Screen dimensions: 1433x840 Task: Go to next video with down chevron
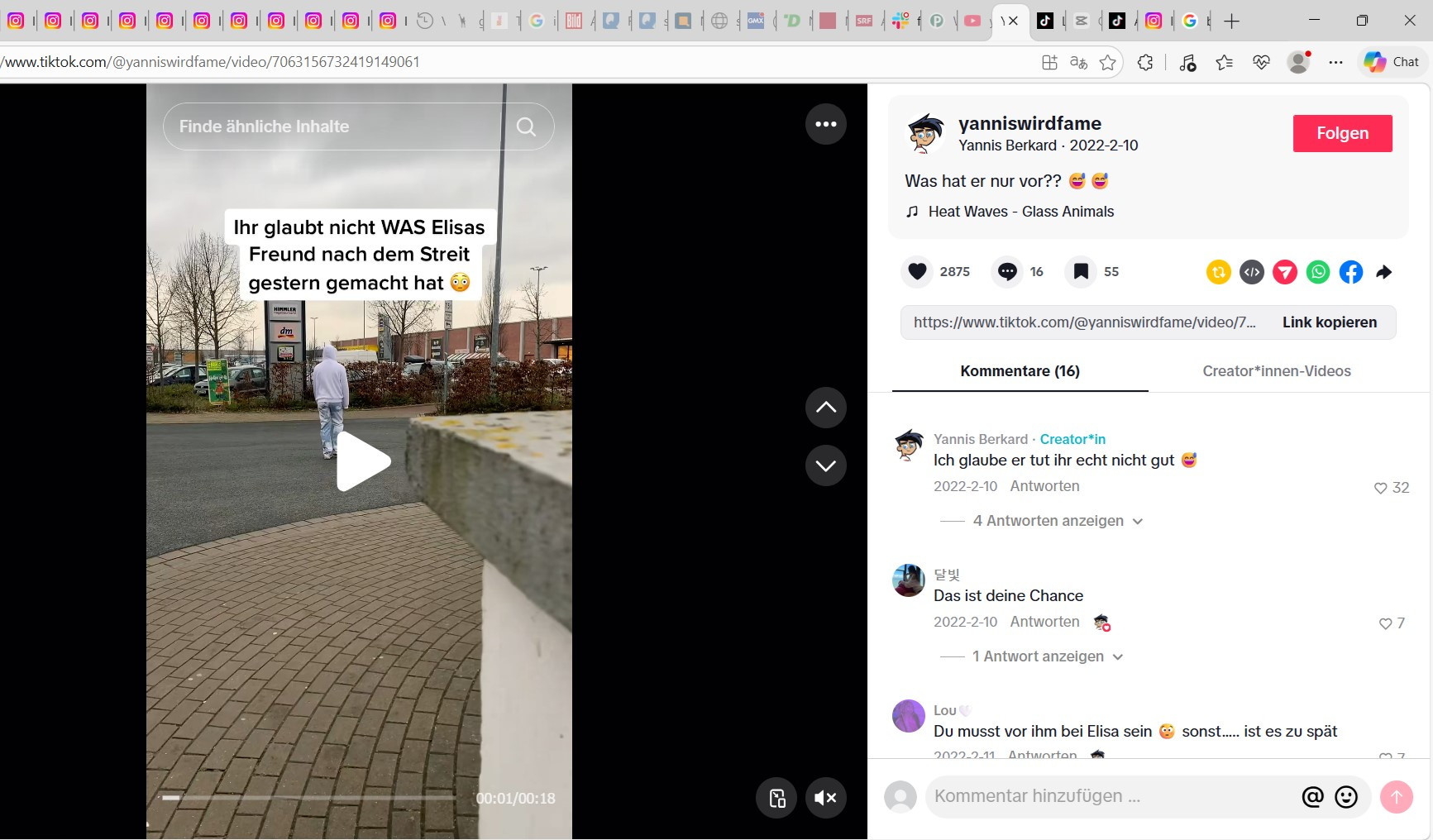pos(825,465)
